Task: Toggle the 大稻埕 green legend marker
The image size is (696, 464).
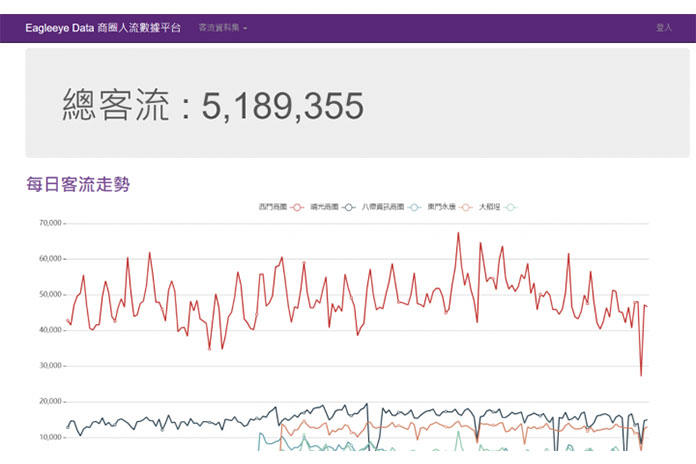Action: pos(511,207)
